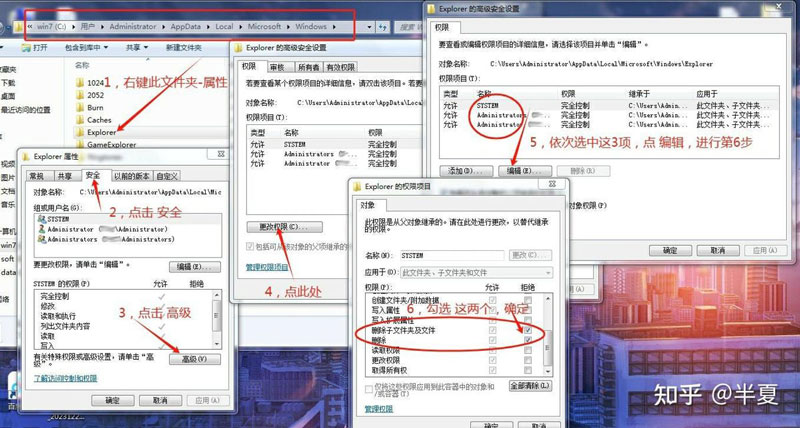Open the 共享 toolbar dropdown
Viewport: 800px width, 428px height.
[137, 47]
